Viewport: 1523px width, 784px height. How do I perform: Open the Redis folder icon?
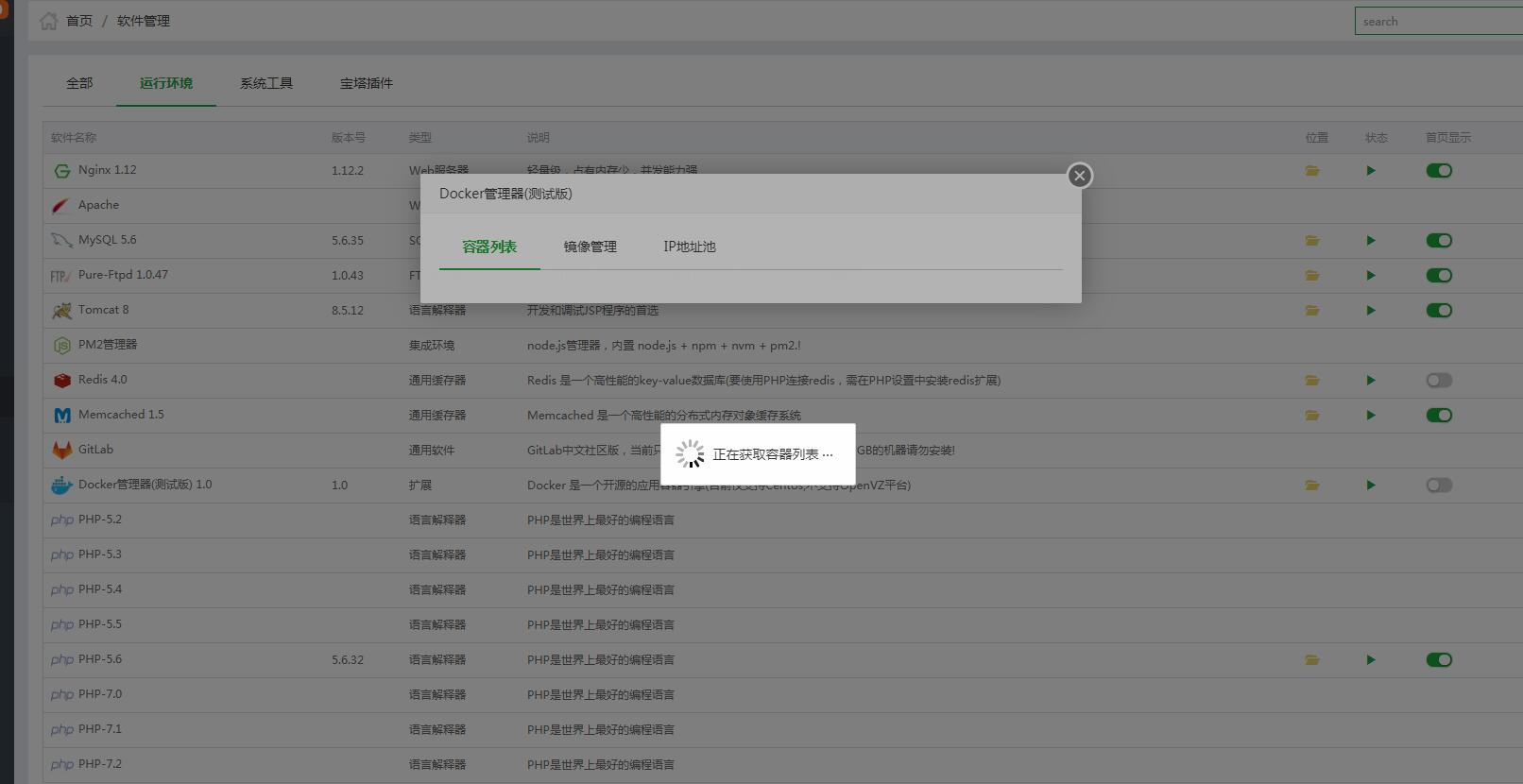(1312, 381)
